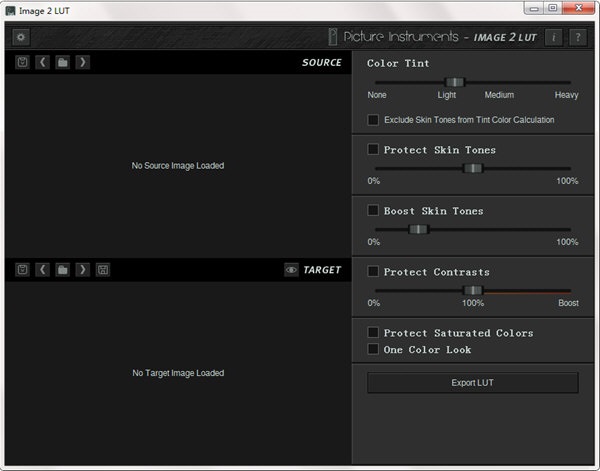Paste target image from clipboard icon

coord(23,270)
